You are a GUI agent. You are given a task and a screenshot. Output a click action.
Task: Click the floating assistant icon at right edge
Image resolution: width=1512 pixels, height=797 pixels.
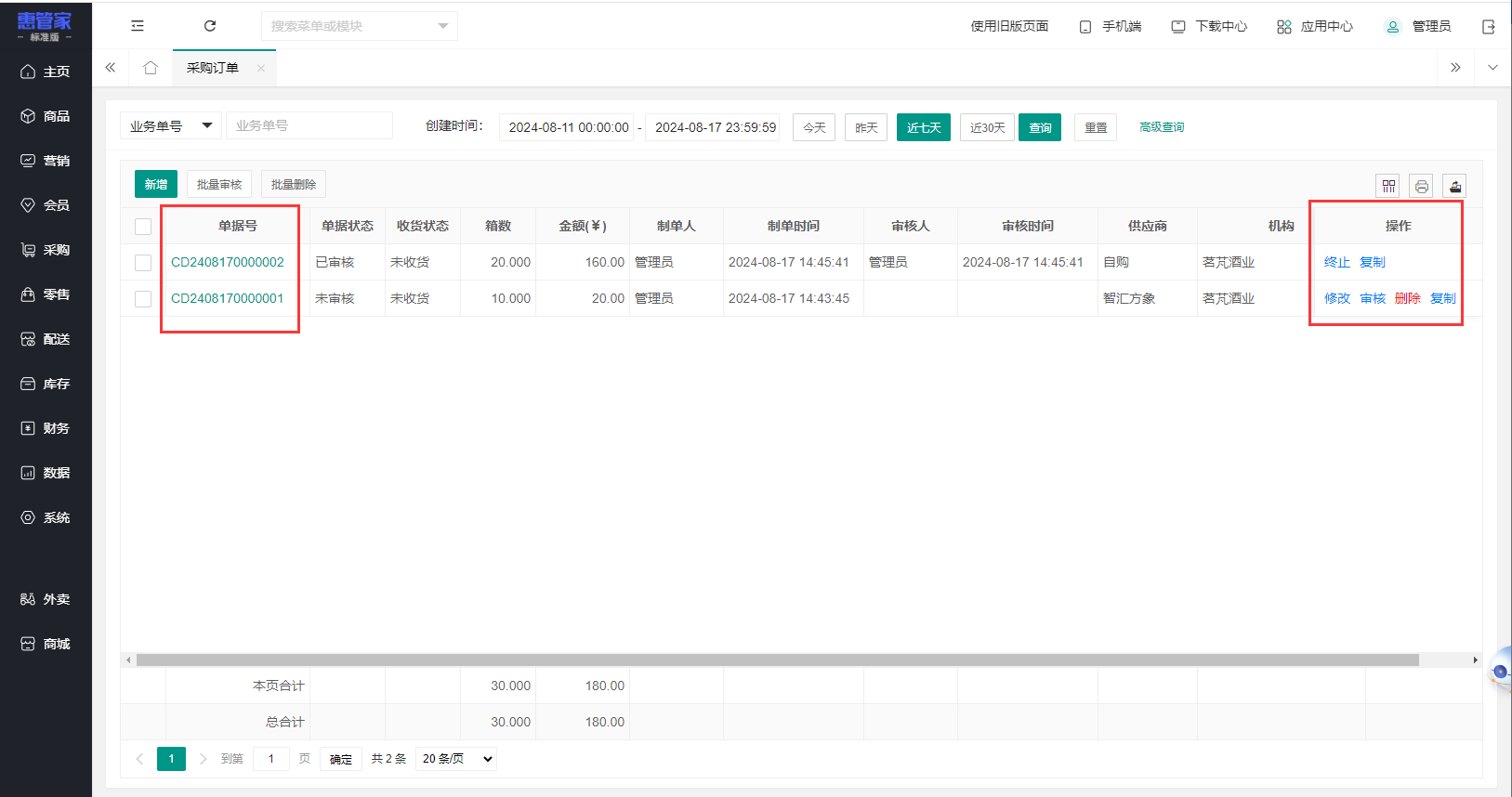(1500, 671)
